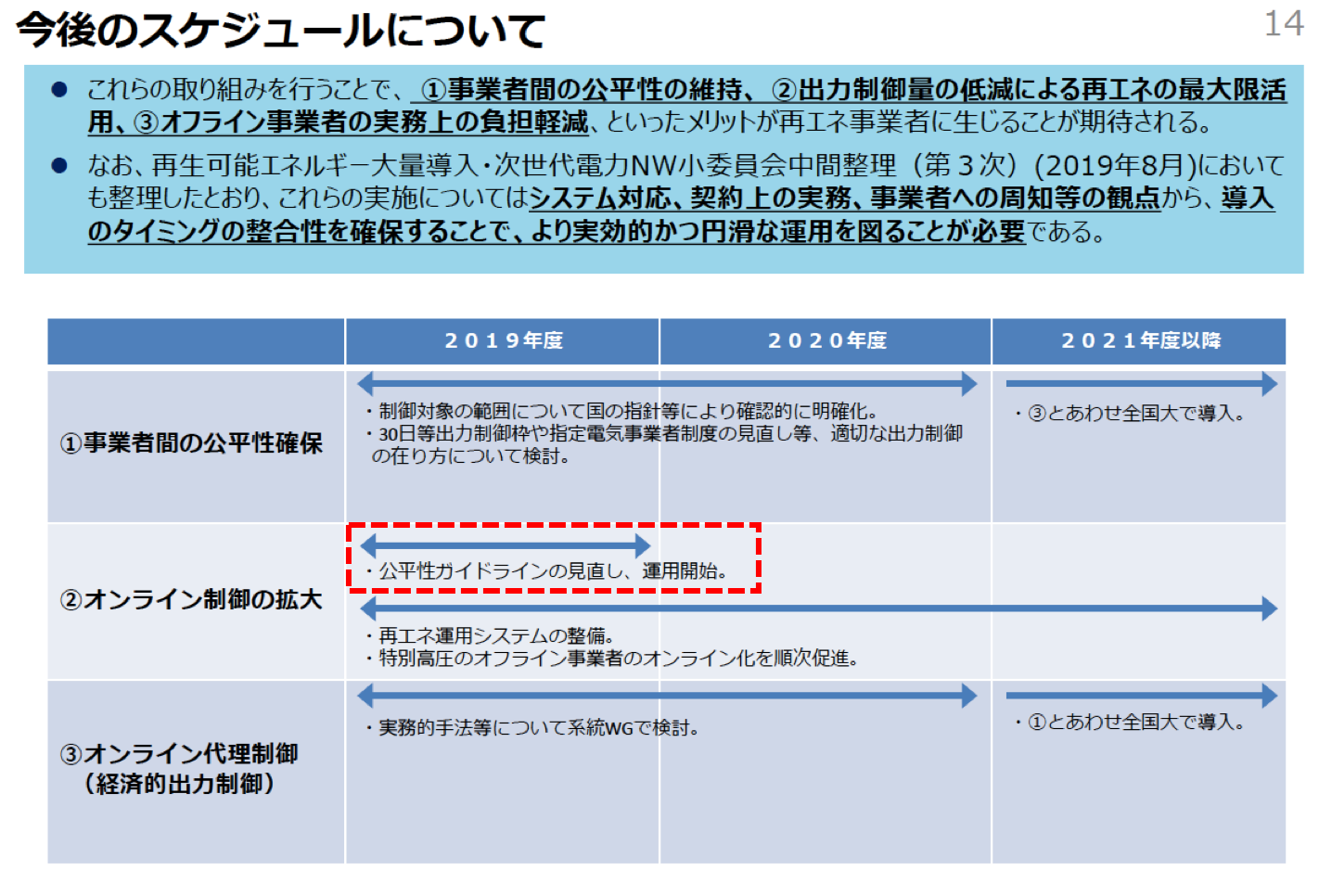The height and width of the screenshot is (896, 1319).
Task: Click the timeline arrow above 公平性ガイドラインの見直し
Action: pyautogui.click(x=506, y=545)
